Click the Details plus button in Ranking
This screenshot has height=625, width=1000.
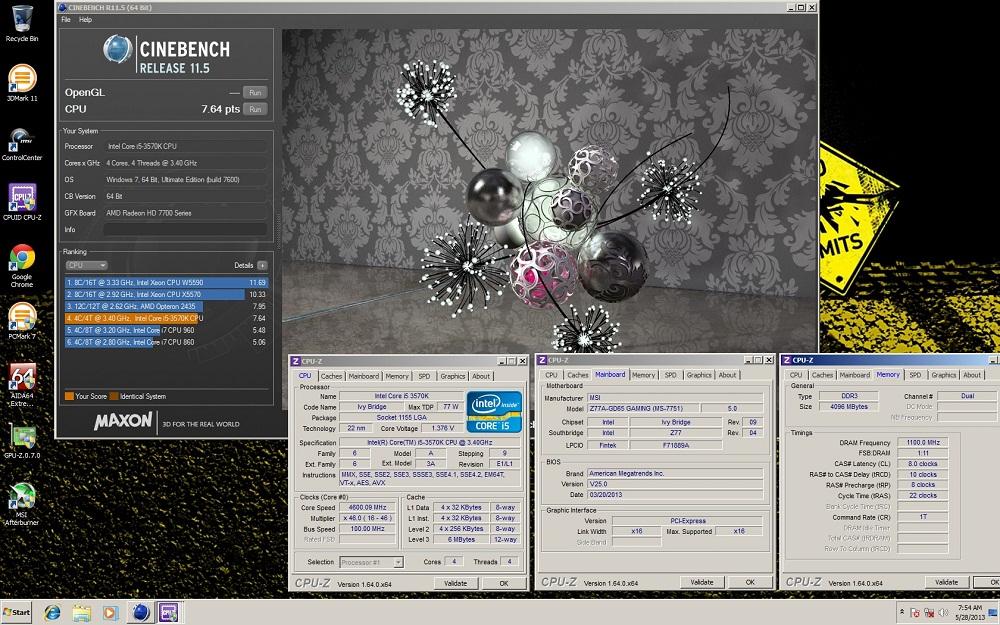(262, 265)
